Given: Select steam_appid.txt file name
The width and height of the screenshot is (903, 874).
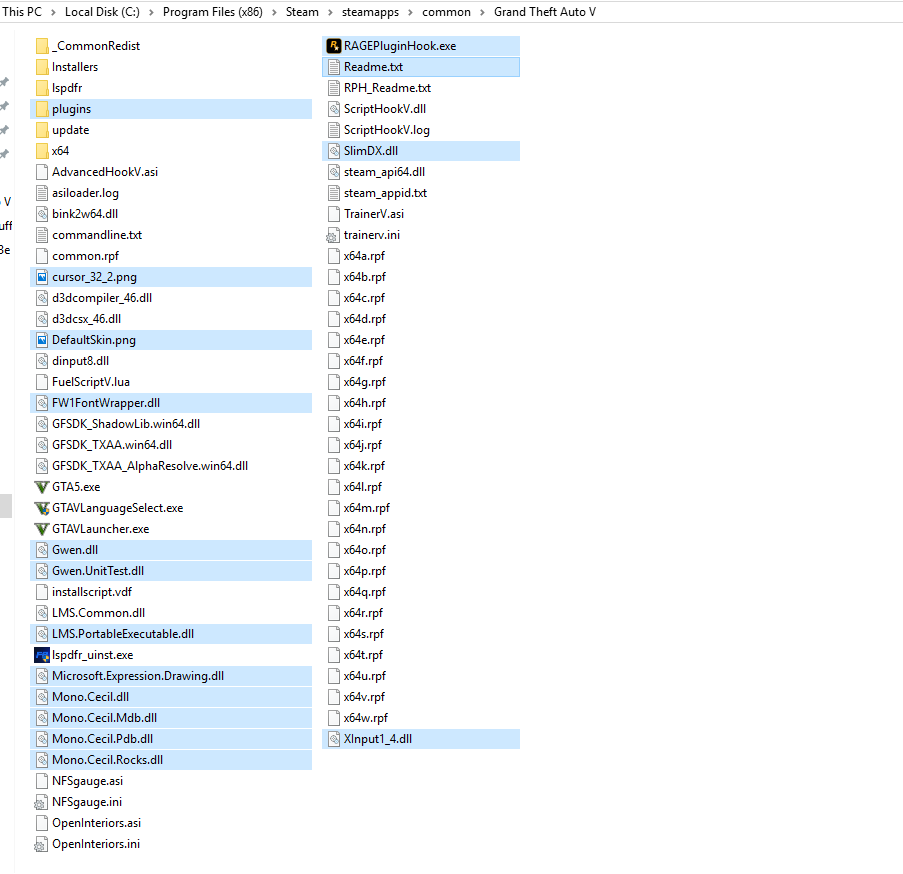Looking at the screenshot, I should click(x=386, y=193).
